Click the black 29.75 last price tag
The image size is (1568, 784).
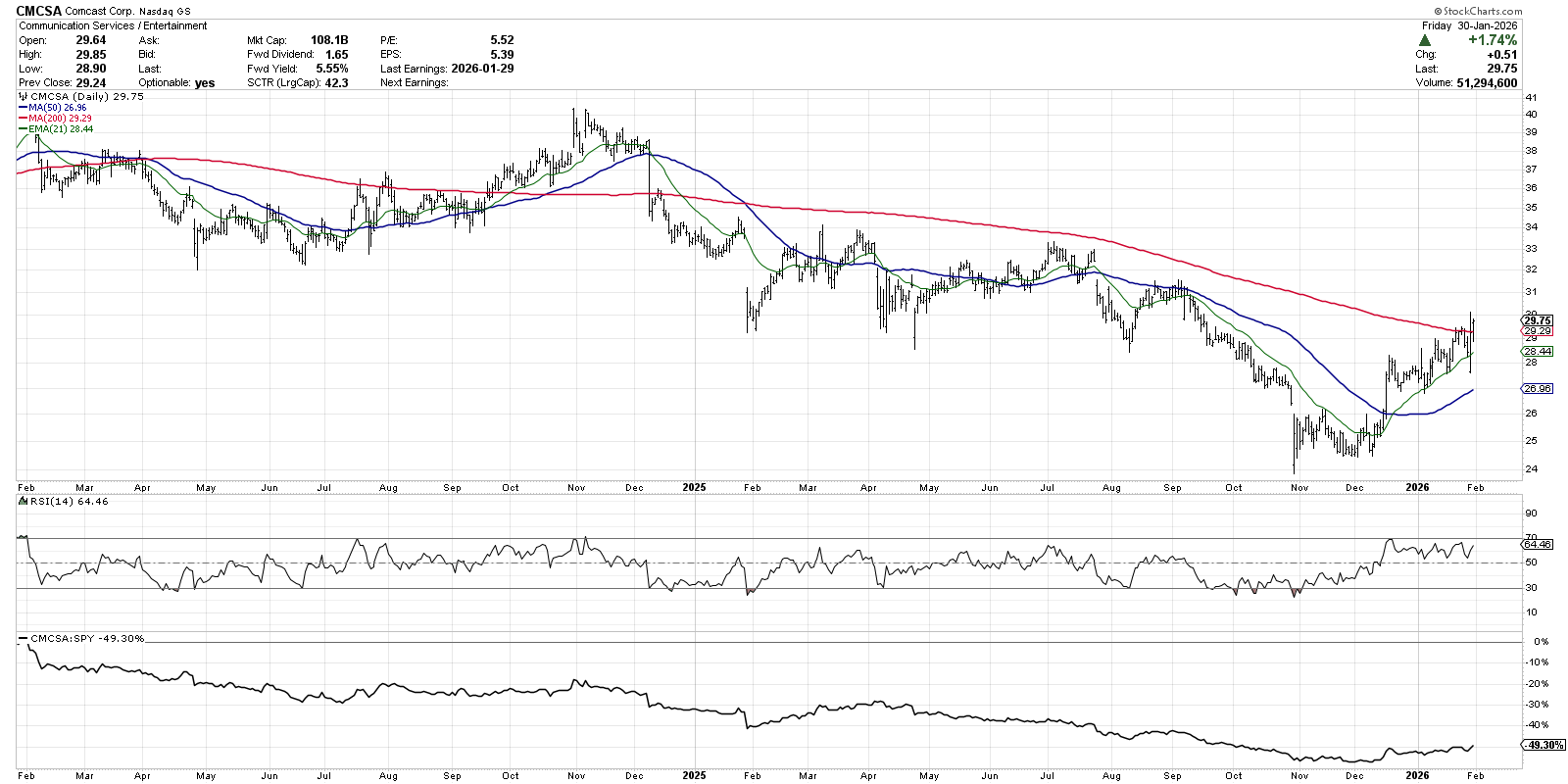(1537, 320)
